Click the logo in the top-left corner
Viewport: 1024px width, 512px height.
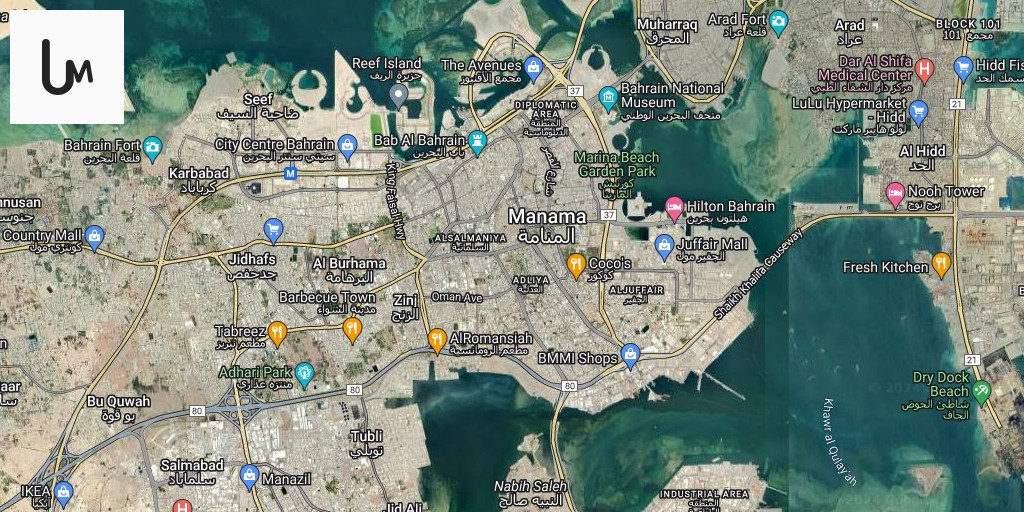(66, 66)
